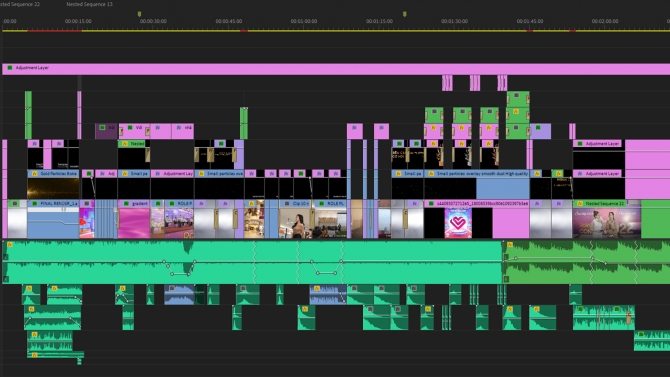The height and width of the screenshot is (377, 670).
Task: Select the Gold Particles clip title
Action: [x=59, y=174]
